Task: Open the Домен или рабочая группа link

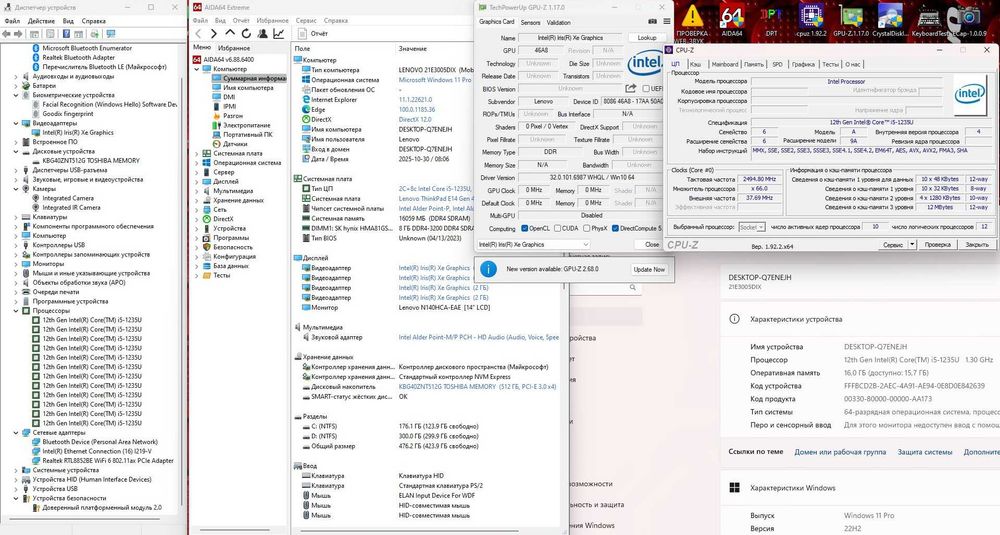Action: coord(840,451)
